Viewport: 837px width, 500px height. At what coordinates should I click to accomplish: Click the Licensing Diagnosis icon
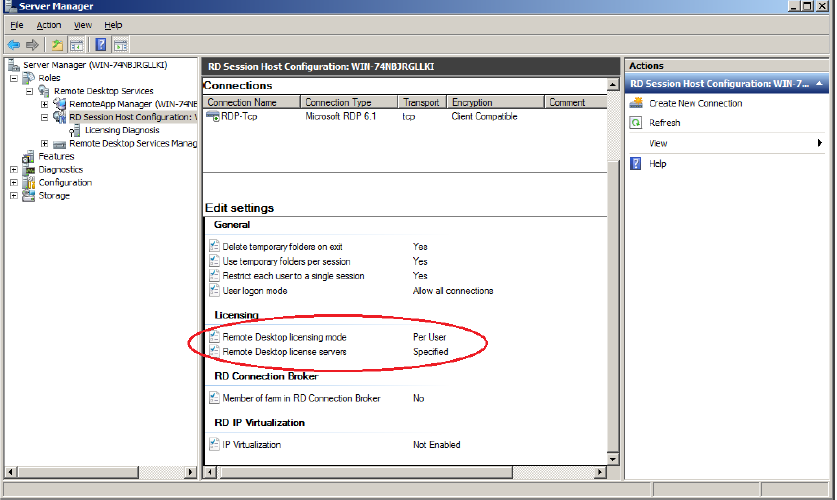(75, 130)
